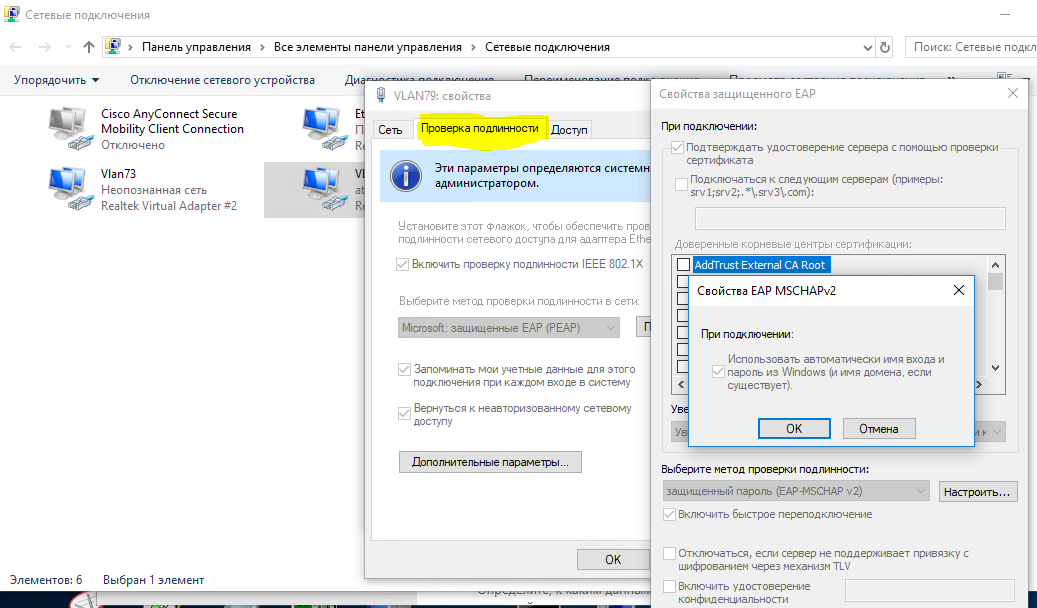Toggle server certificate verification checkbox
1037x608 pixels.
(x=677, y=147)
